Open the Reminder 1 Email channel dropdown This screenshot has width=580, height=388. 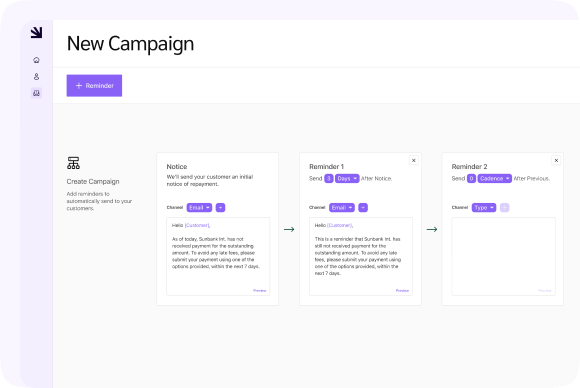342,208
